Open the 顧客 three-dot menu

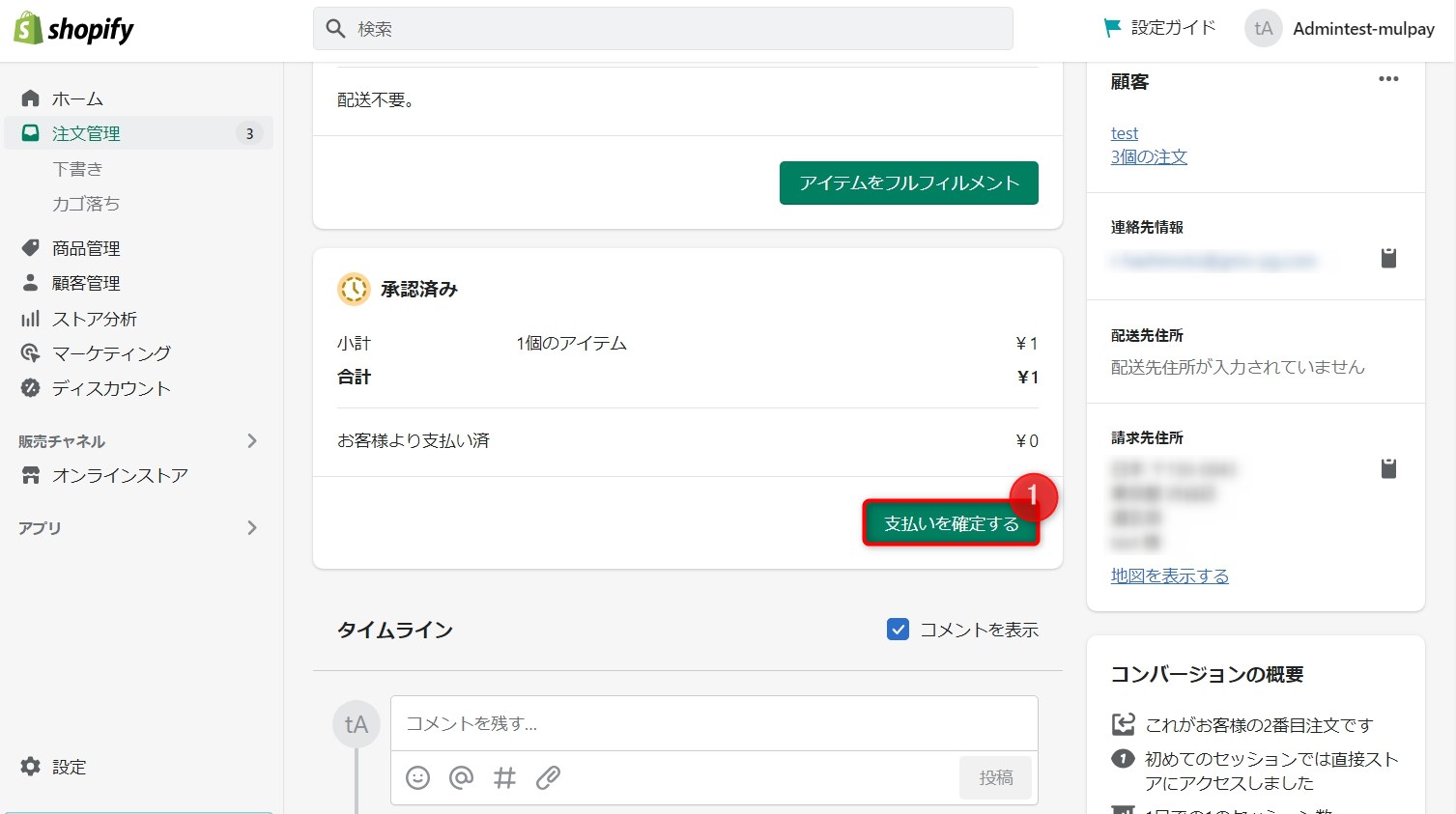[1388, 79]
